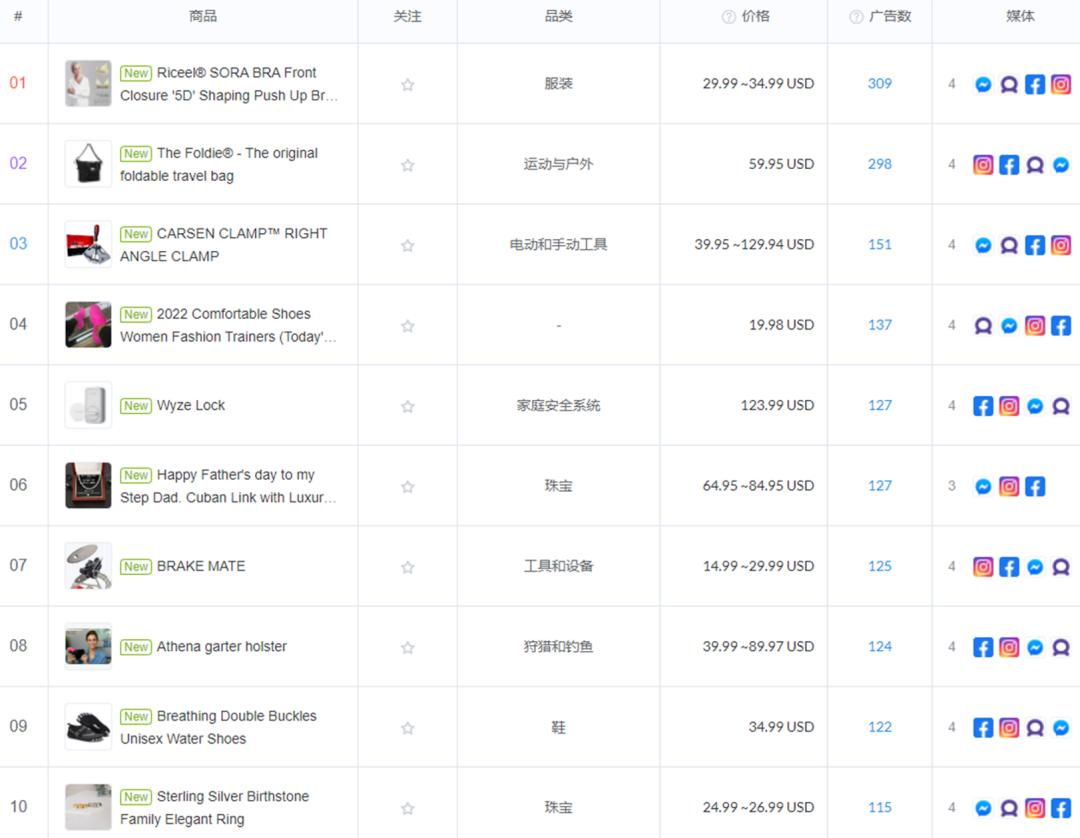Click Facebook icon in CARSEN CLAMP row
Viewport: 1080px width, 838px height.
click(1035, 245)
